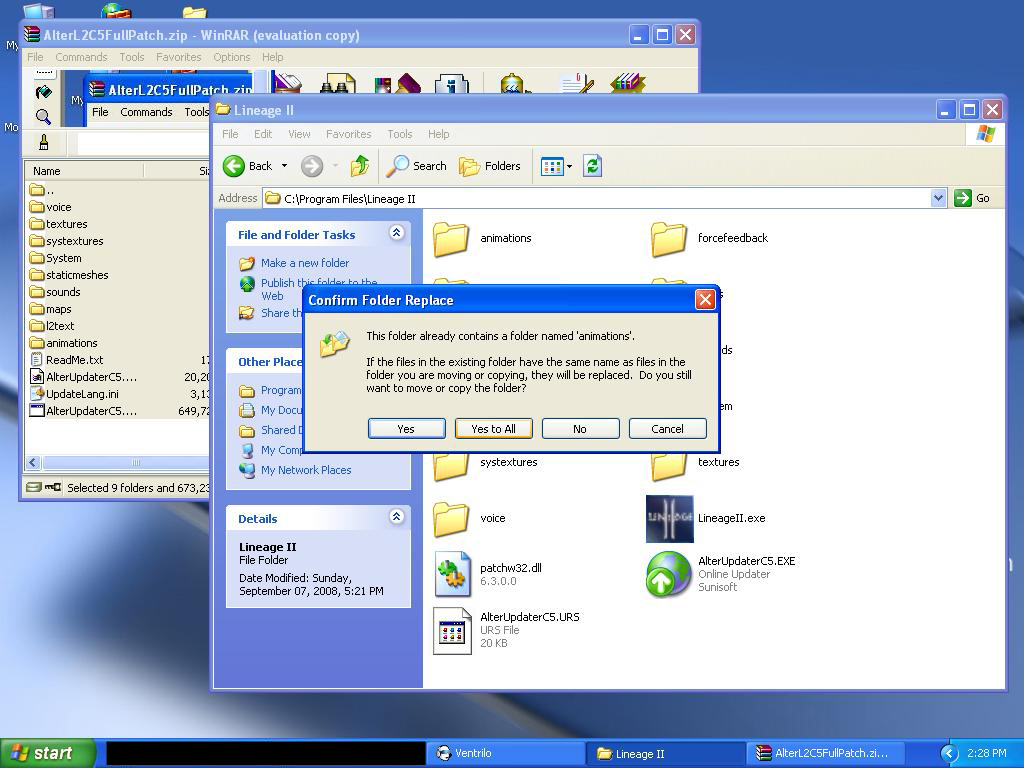The height and width of the screenshot is (768, 1024).
Task: Close the Confirm Folder Replace dialog
Action: pyautogui.click(x=705, y=300)
